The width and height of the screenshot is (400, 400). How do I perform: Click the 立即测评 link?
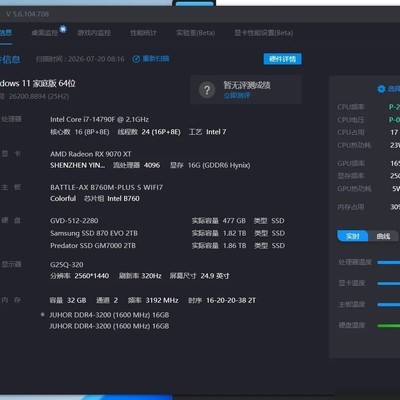(237, 96)
